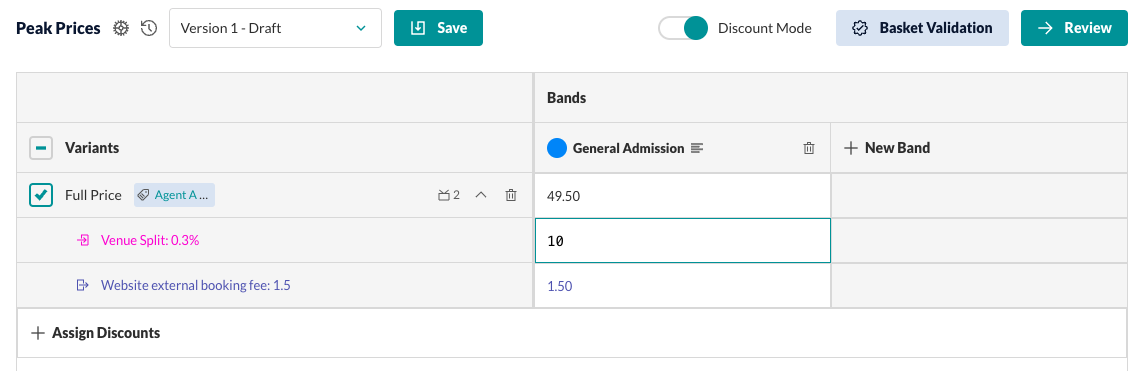Collapse Full Price row chevron
The height and width of the screenshot is (371, 1143).
[x=481, y=195]
